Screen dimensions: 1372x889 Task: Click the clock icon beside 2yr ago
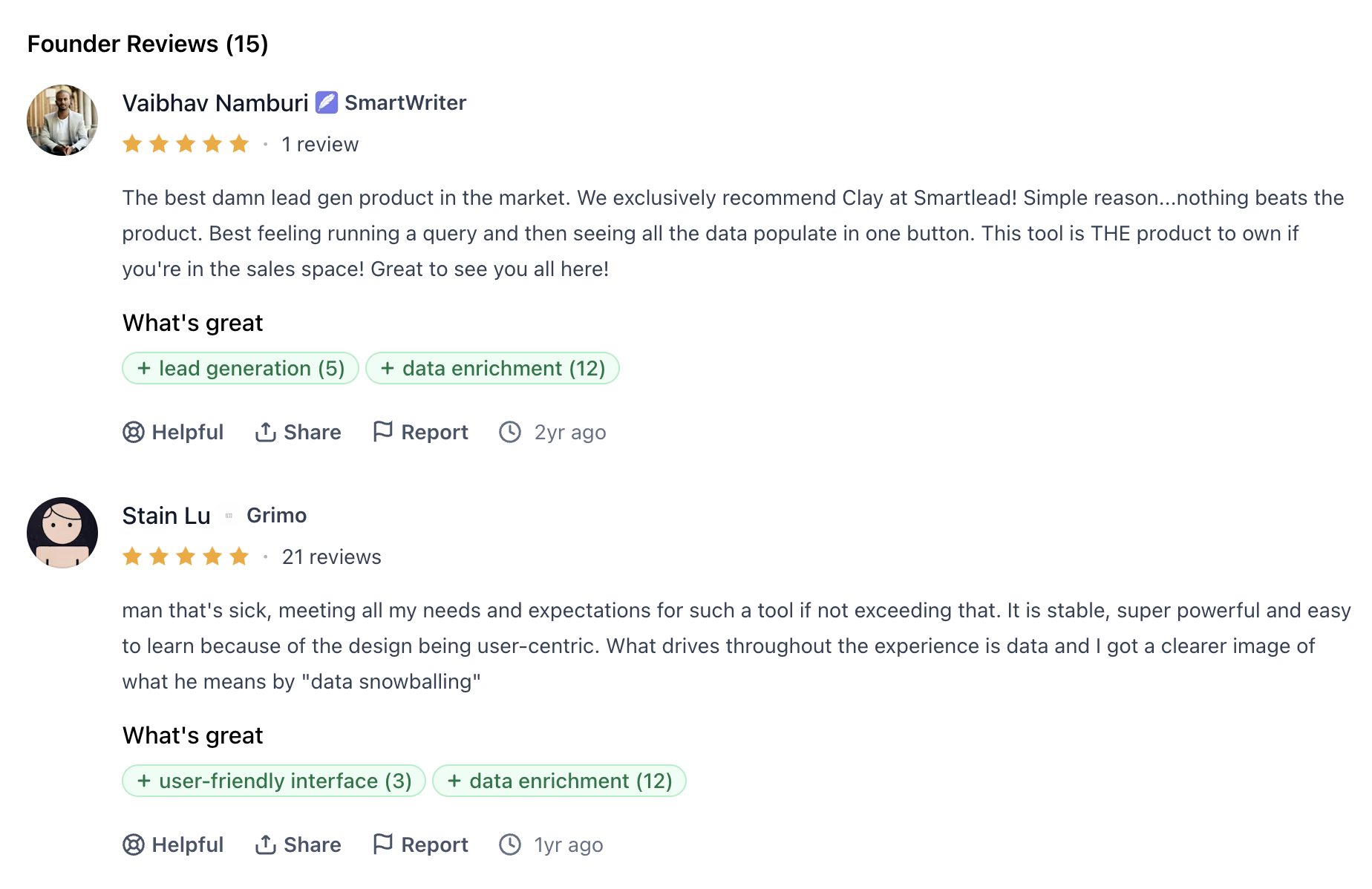pyautogui.click(x=510, y=432)
